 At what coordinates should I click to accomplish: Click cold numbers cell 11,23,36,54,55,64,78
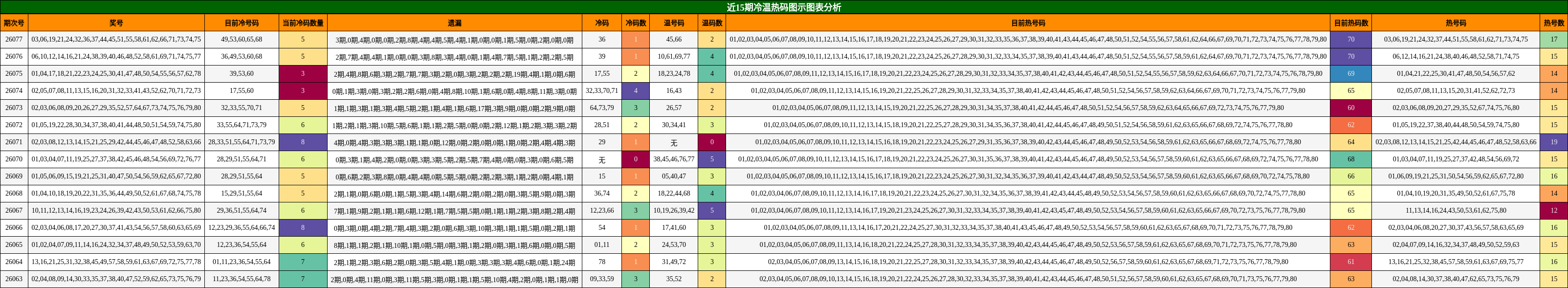(x=242, y=279)
